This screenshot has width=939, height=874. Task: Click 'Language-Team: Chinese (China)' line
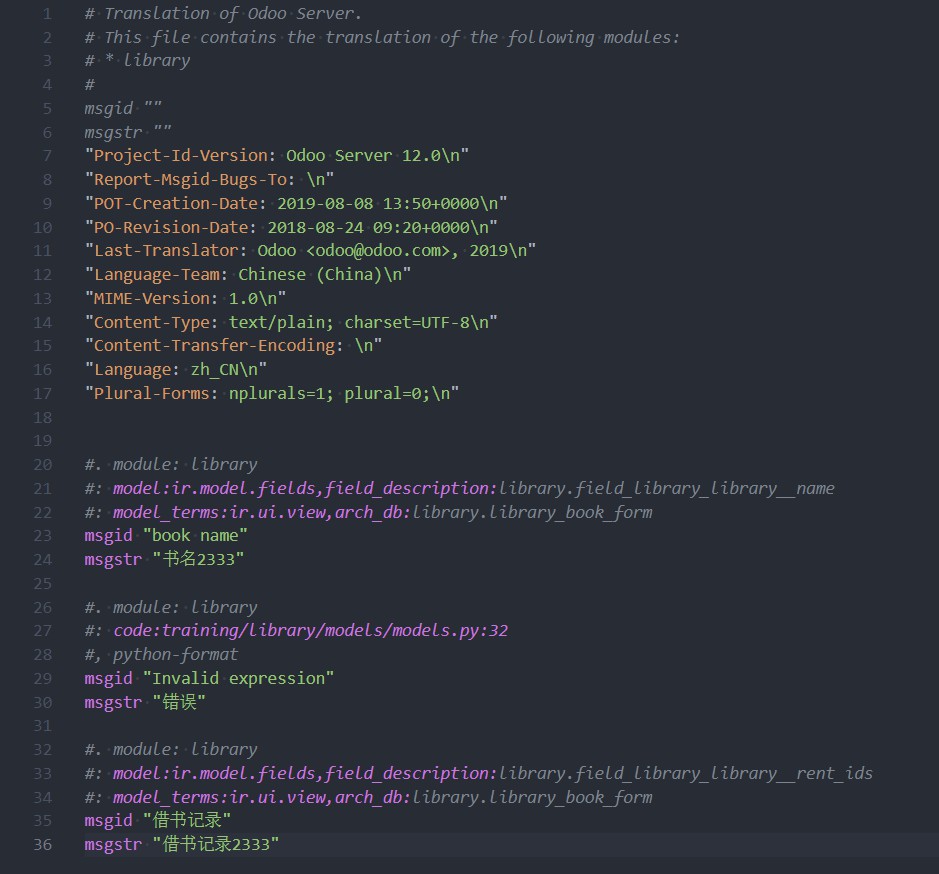[248, 274]
